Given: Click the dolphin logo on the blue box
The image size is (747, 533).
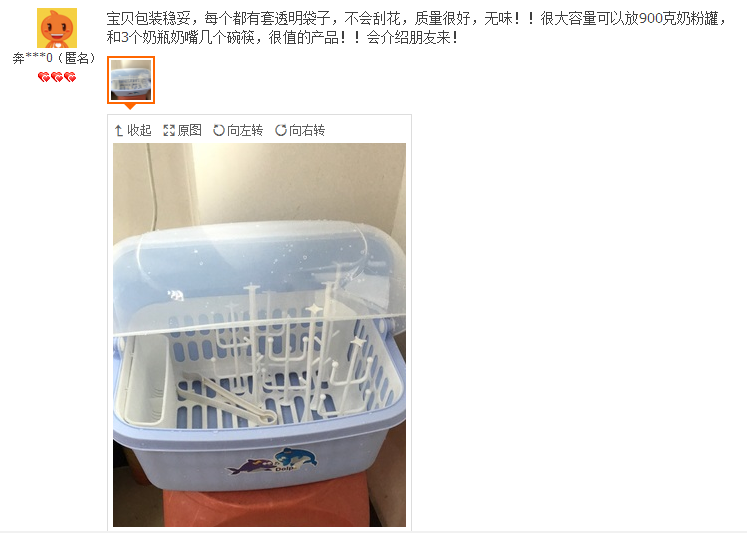Looking at the screenshot, I should [x=273, y=461].
